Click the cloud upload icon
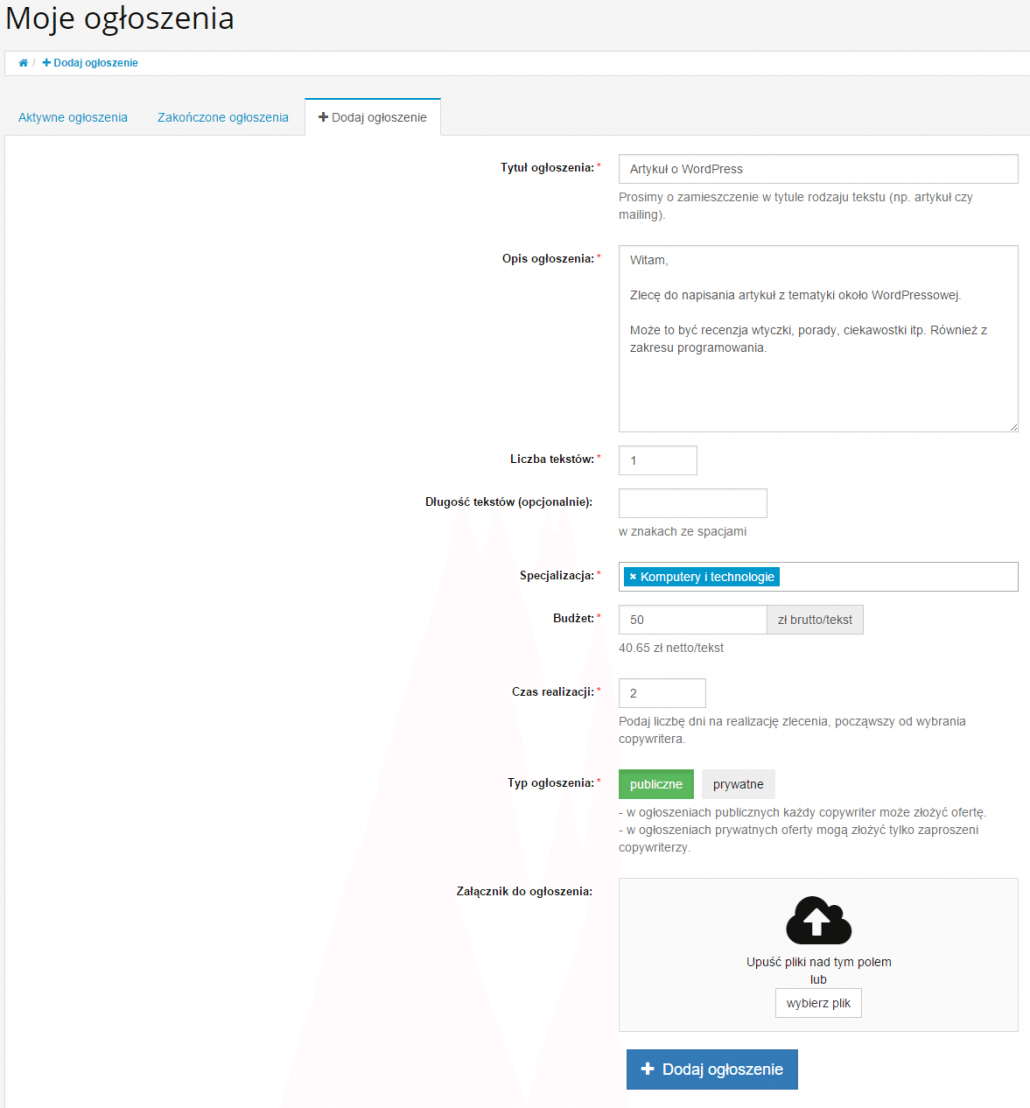Screen dimensions: 1030x1108 818,920
